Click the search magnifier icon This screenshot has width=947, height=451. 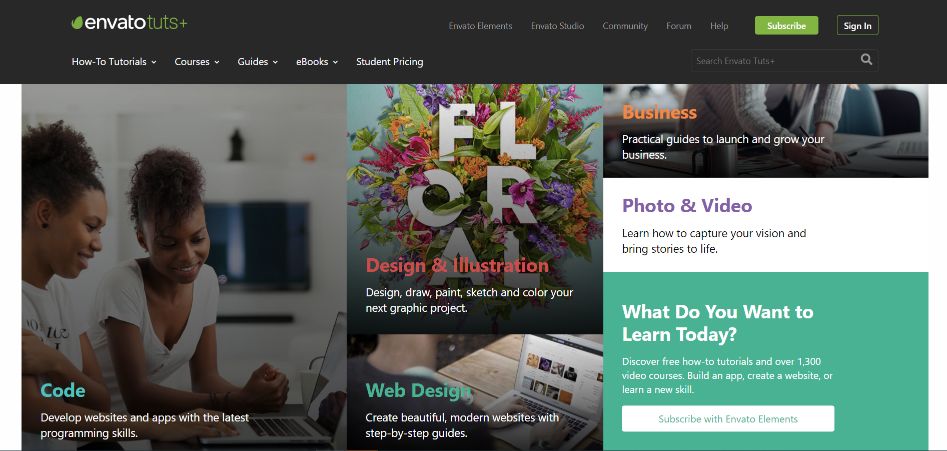[866, 60]
